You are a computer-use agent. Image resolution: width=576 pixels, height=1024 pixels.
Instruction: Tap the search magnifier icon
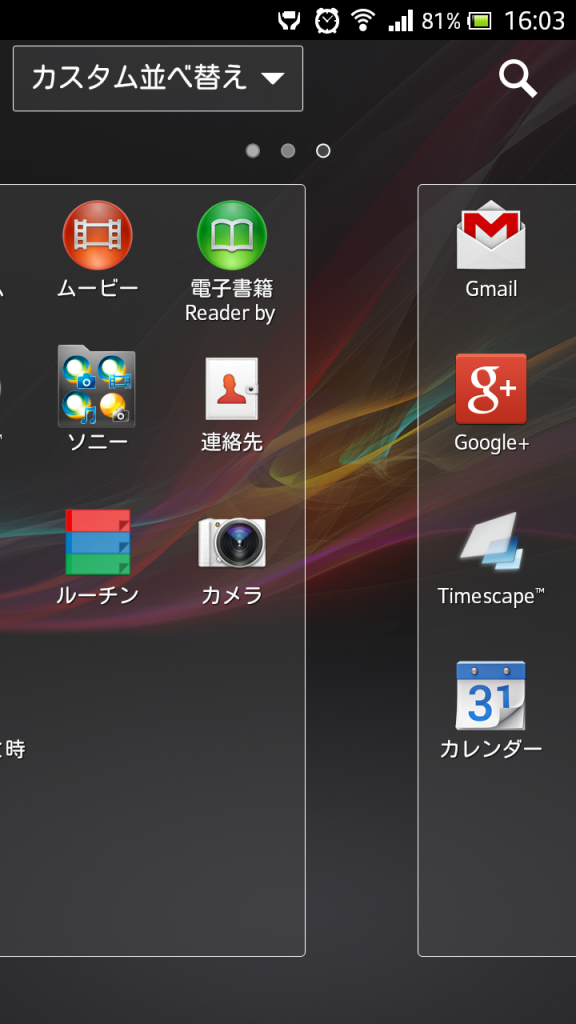tap(518, 79)
